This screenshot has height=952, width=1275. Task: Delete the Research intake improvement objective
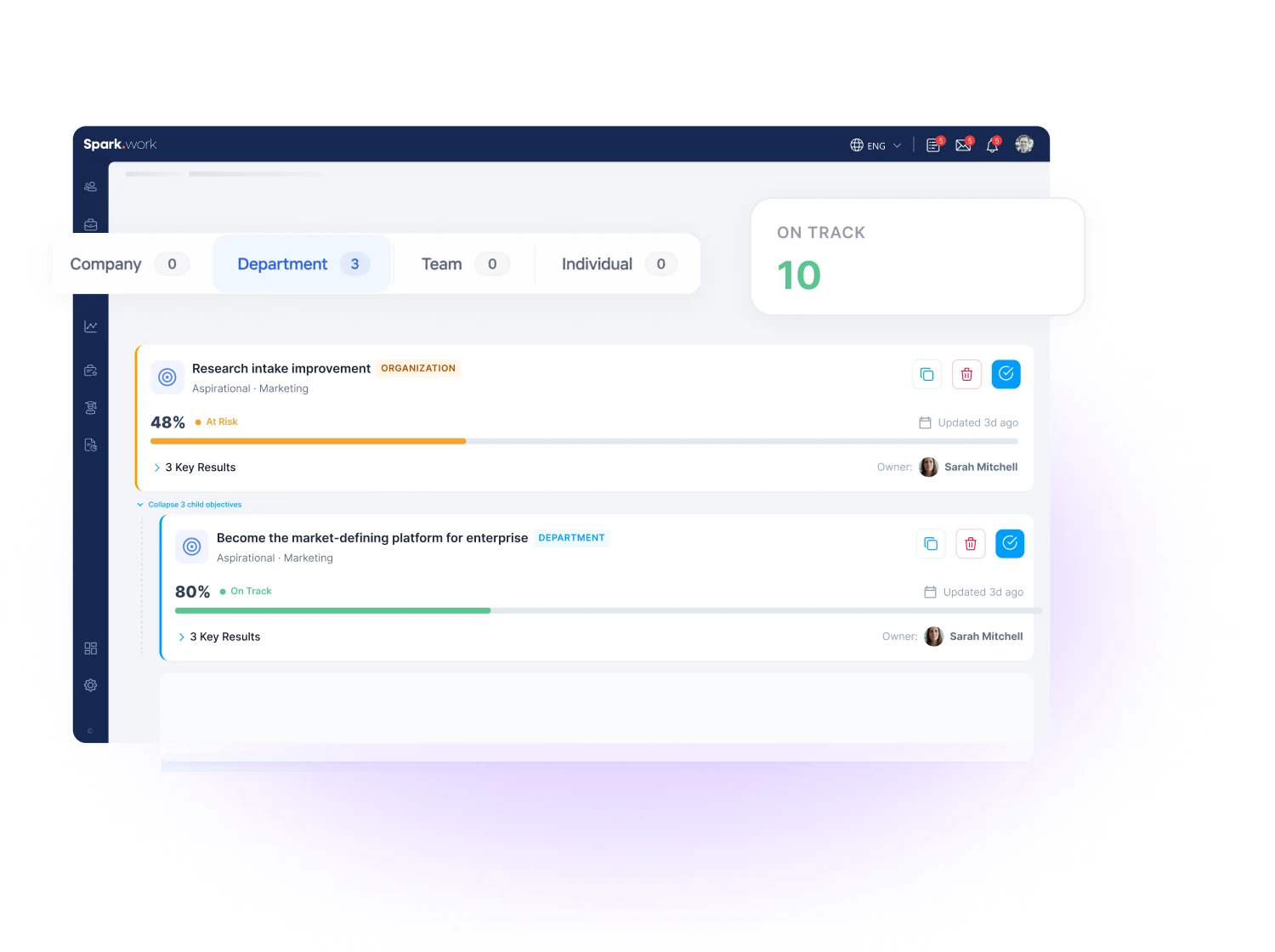(x=966, y=374)
